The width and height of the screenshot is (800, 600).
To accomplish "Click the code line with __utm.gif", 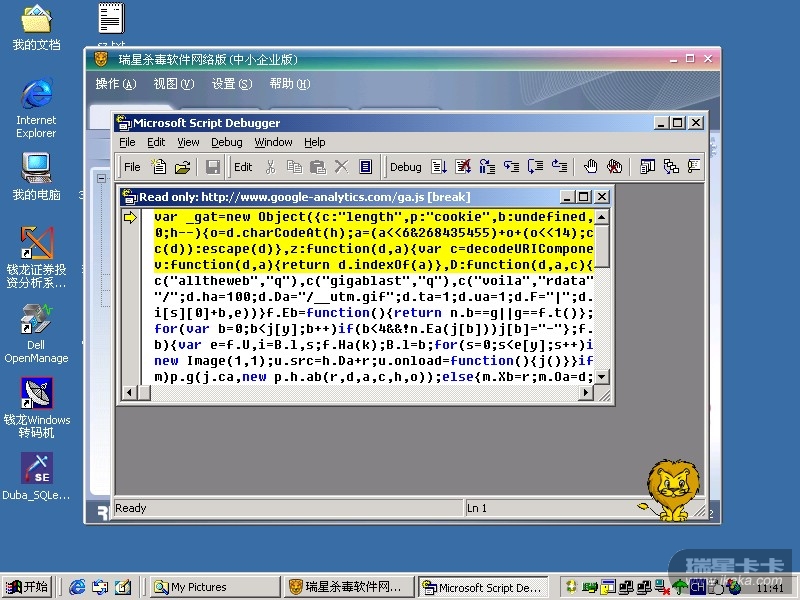I will pyautogui.click(x=373, y=296).
